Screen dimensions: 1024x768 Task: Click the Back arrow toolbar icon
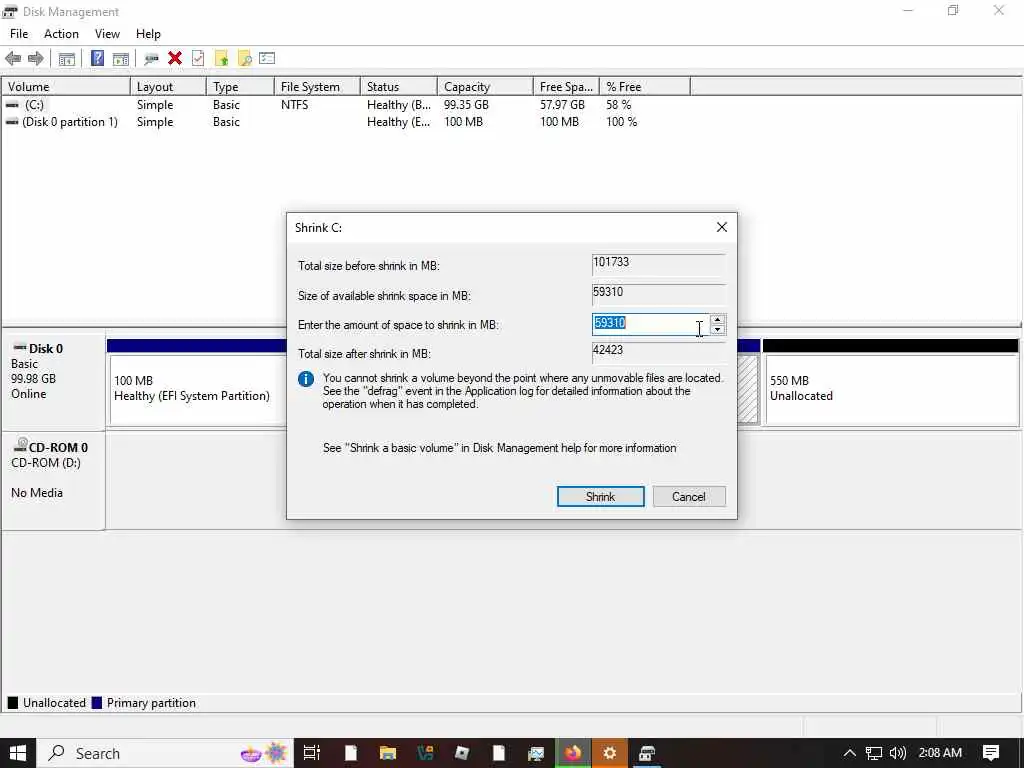coord(13,59)
